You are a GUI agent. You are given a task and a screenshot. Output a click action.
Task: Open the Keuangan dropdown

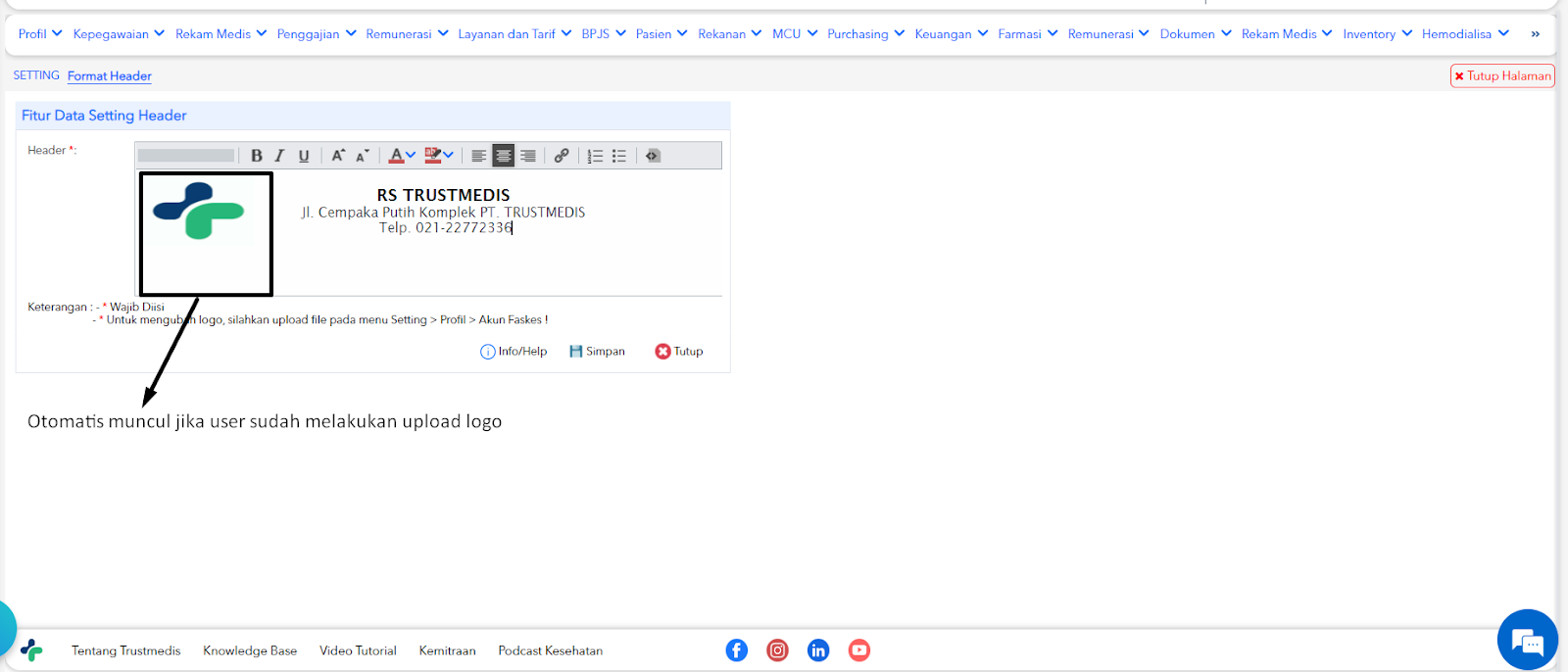tap(952, 33)
